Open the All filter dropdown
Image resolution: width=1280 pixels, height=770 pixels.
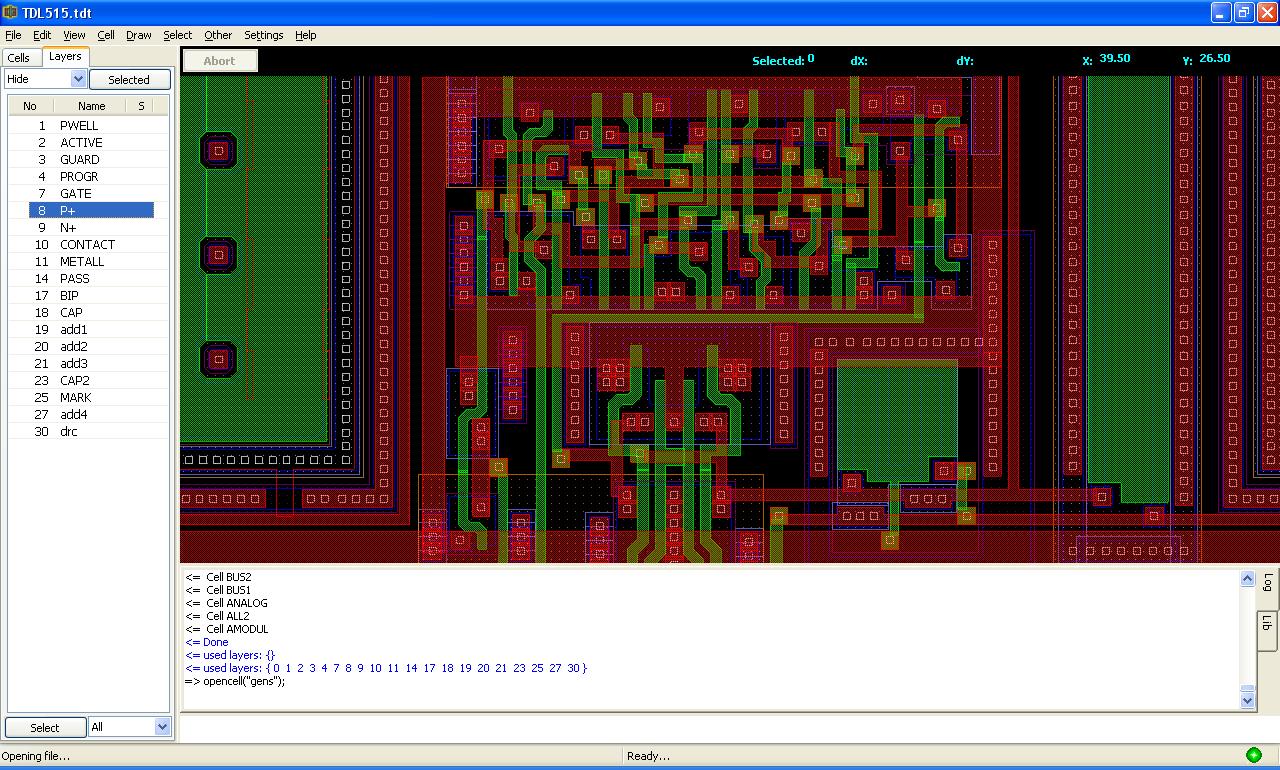tap(130, 727)
